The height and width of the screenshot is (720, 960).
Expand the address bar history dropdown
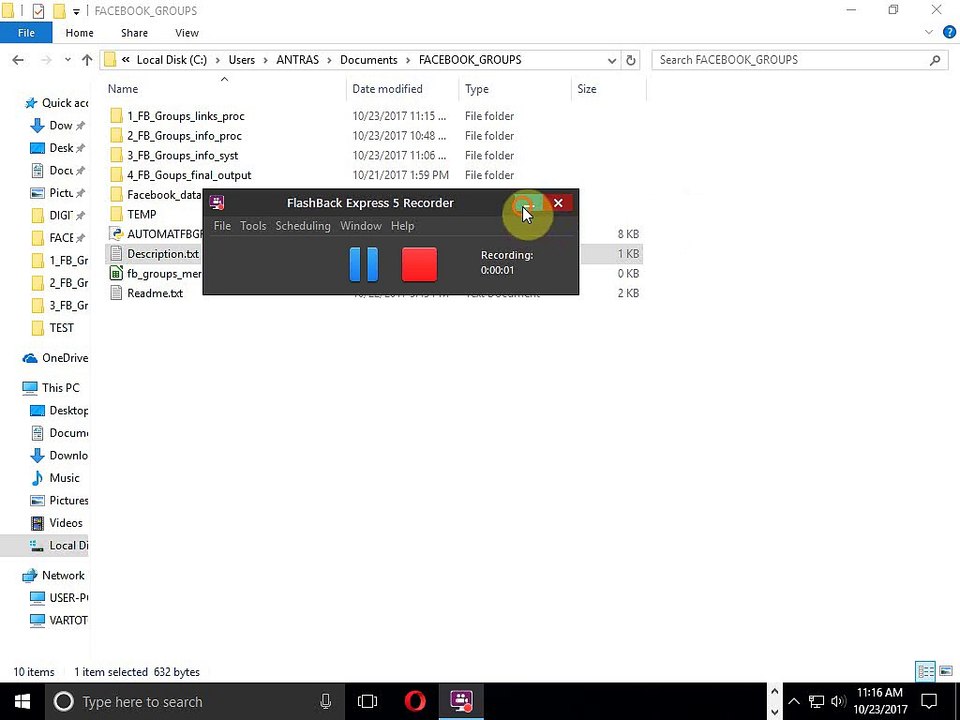[612, 60]
